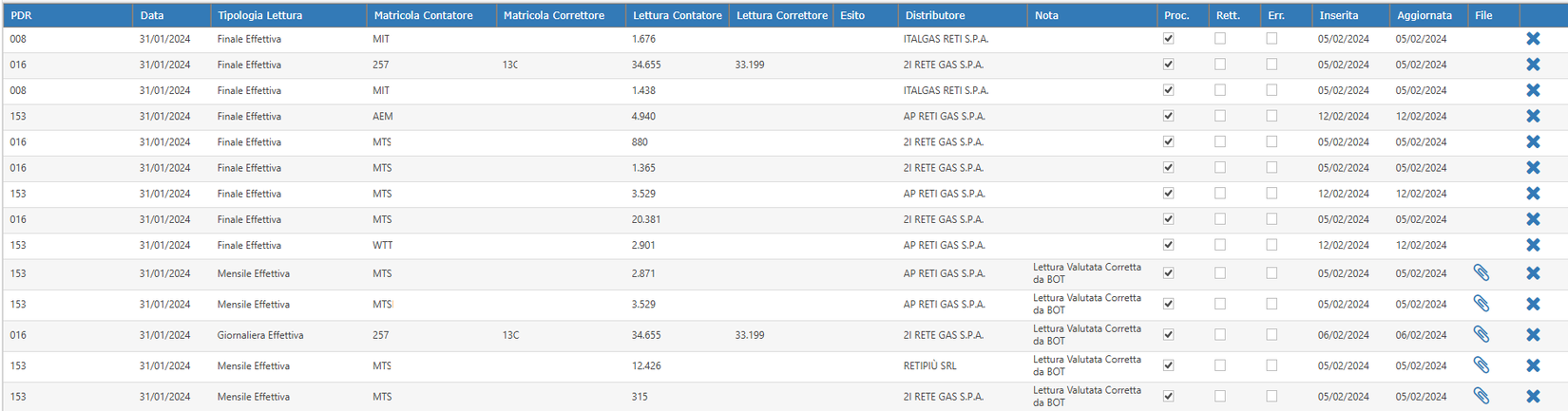Open attached file of Mensile 3.529 row
This screenshot has width=1568, height=411.
pos(1482,304)
